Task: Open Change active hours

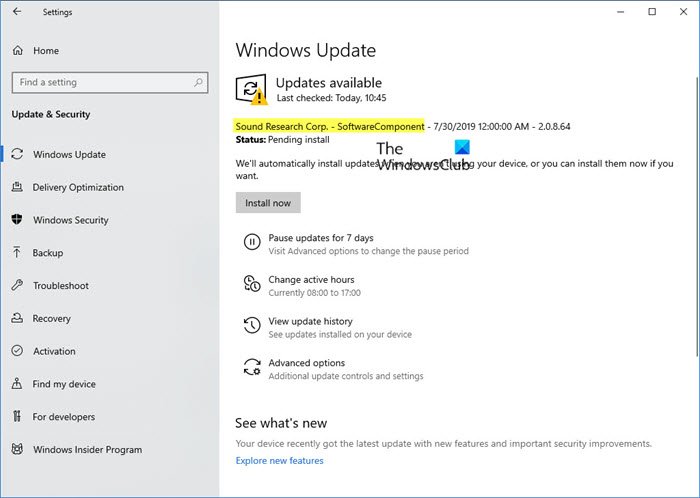Action: click(311, 280)
